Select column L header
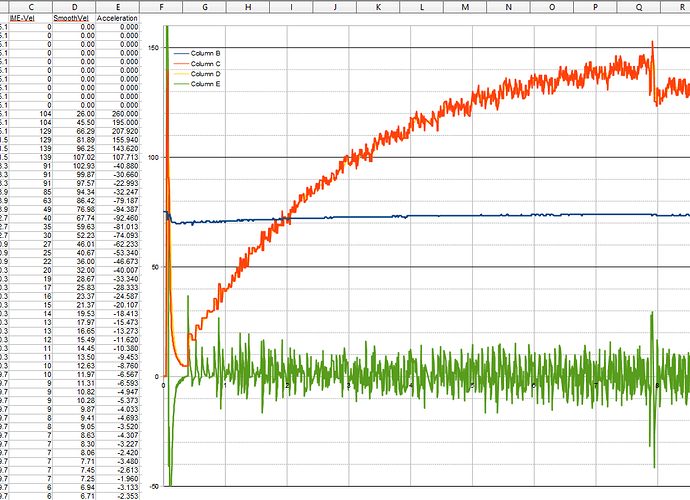Screen dimensions: 690x500 pyautogui.click(x=422, y=7)
